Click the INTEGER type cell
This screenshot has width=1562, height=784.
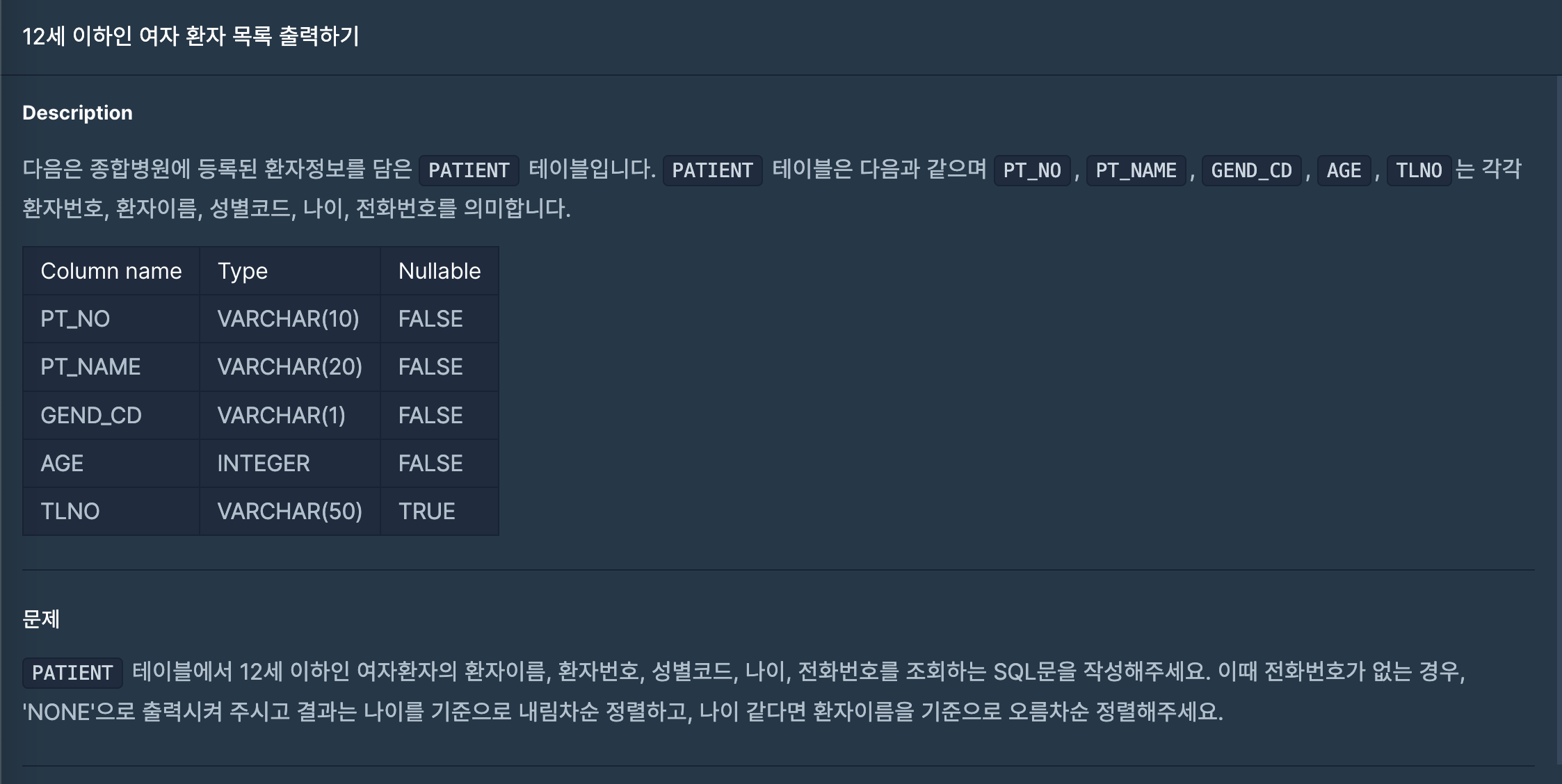pos(264,464)
